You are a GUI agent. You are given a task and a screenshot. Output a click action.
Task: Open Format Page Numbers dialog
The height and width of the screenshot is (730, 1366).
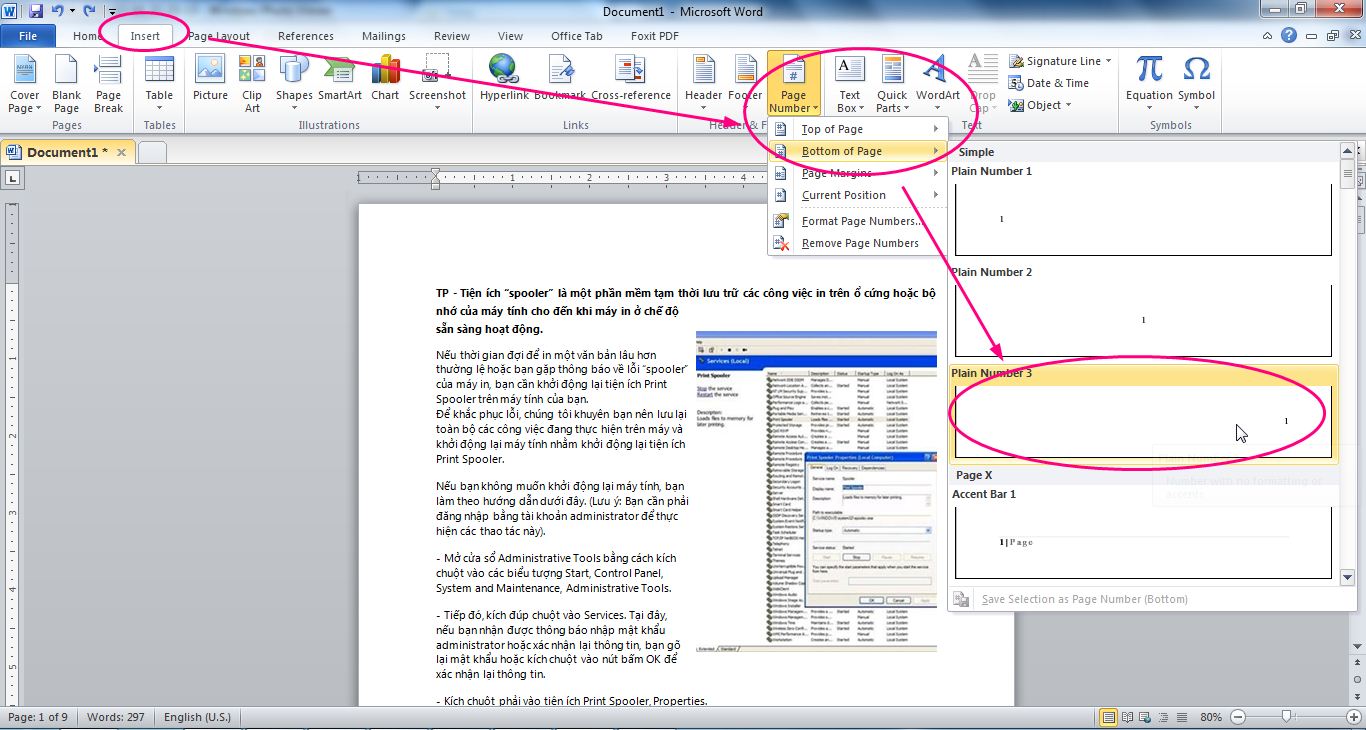[858, 221]
